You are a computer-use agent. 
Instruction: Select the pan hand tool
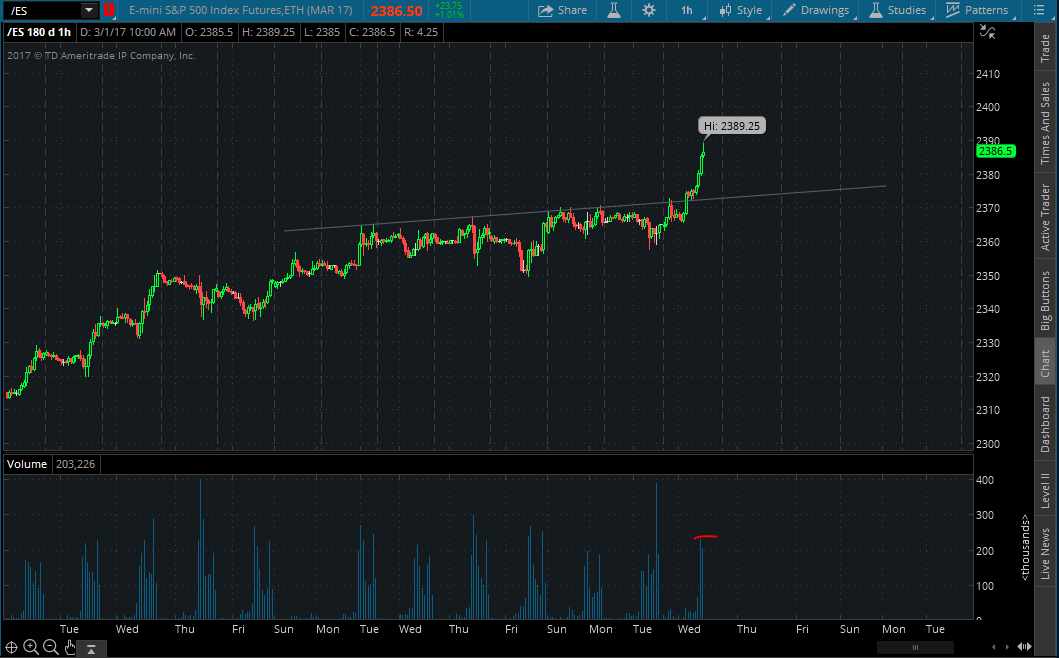click(70, 647)
